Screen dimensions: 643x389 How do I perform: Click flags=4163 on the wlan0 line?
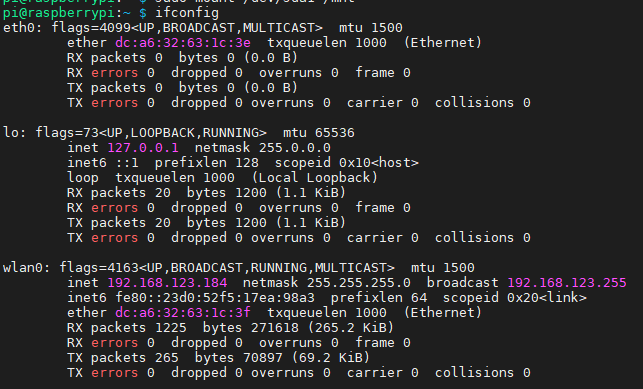point(99,268)
